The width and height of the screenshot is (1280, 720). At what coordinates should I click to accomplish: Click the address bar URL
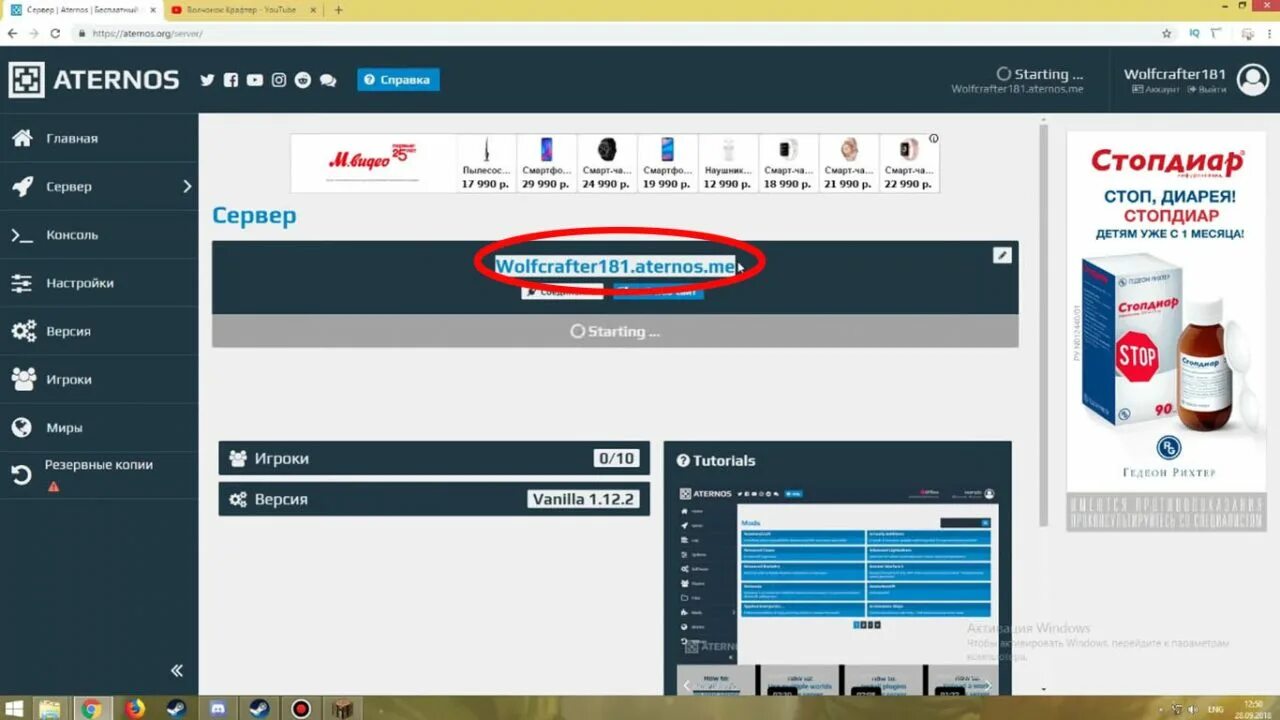148,33
